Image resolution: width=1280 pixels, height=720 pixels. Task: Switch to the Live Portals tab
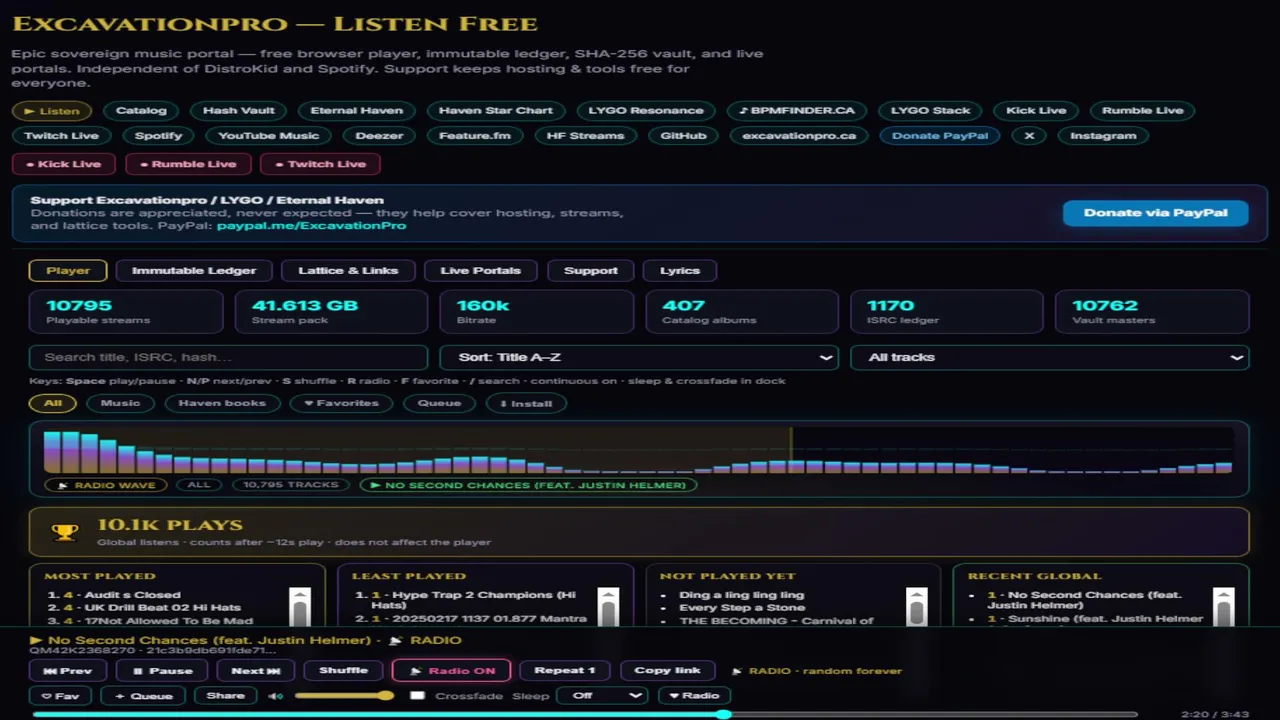[480, 271]
